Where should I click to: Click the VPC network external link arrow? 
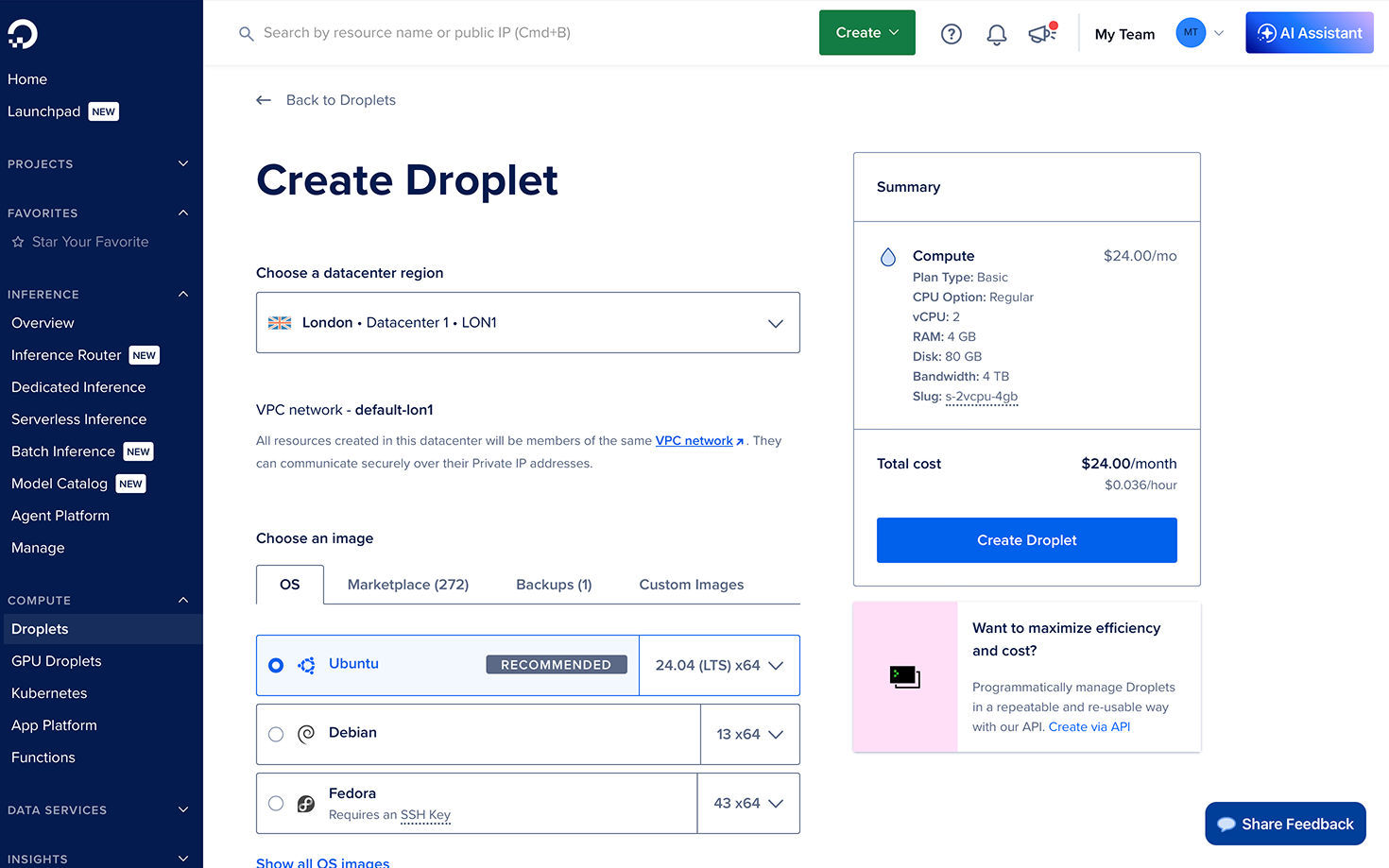tap(740, 441)
